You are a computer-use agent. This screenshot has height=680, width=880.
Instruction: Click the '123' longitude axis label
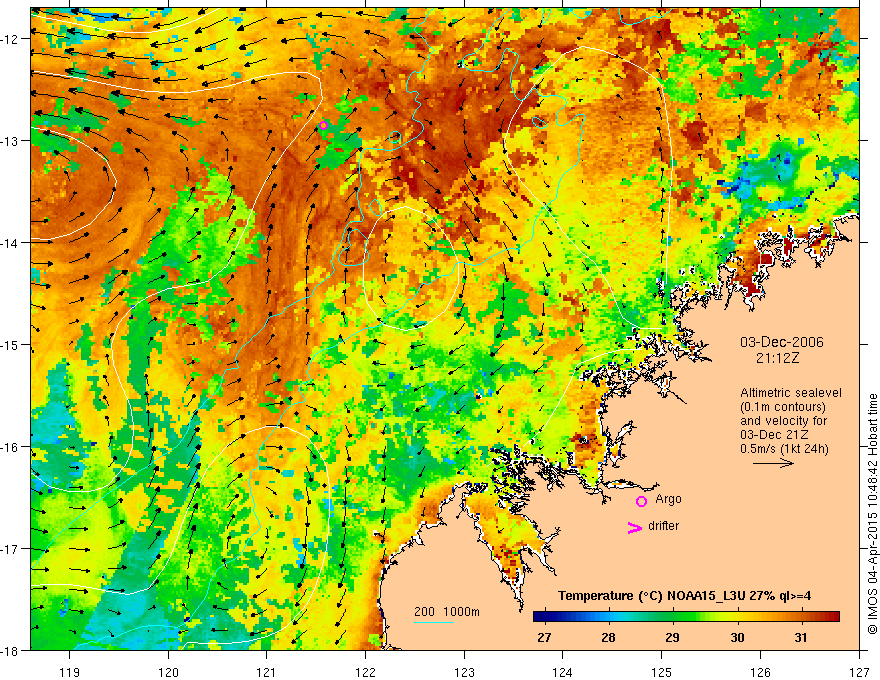[x=464, y=672]
